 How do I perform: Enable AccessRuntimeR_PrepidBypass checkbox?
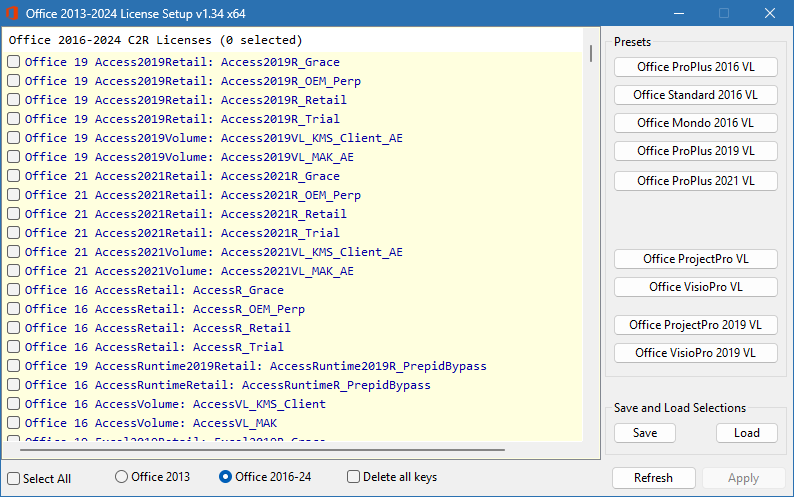pos(14,385)
